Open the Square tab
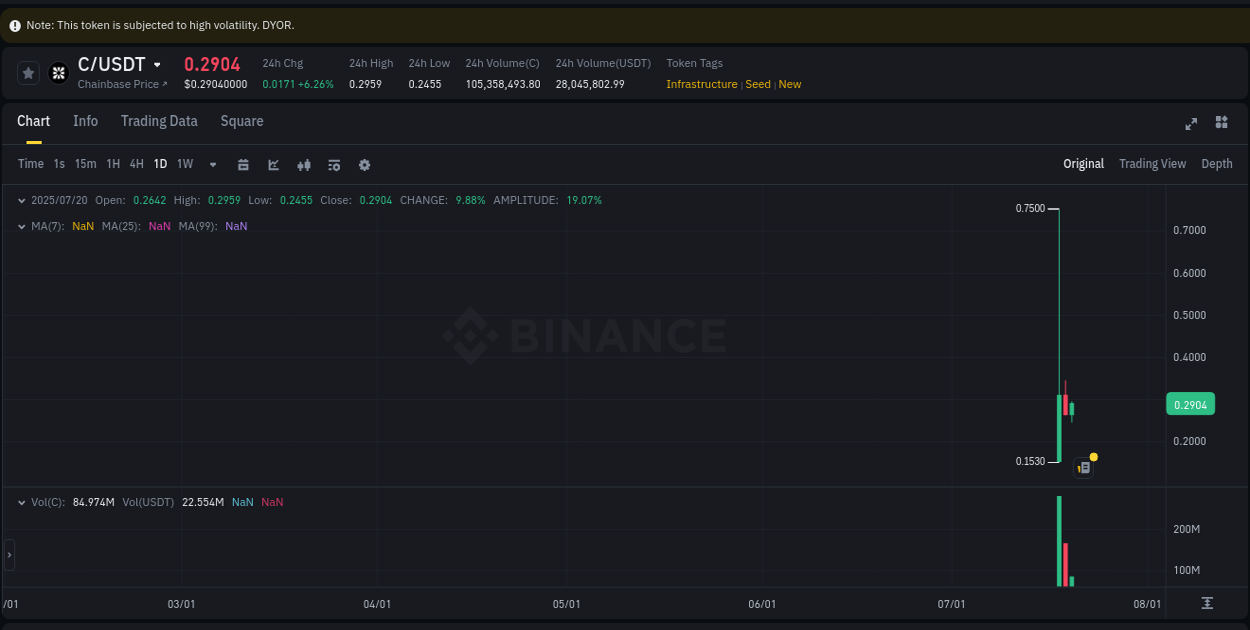 [241, 121]
